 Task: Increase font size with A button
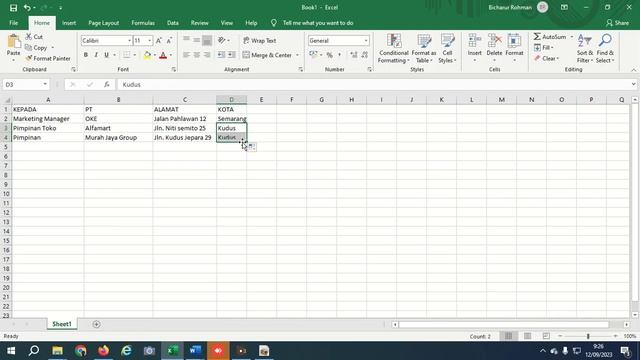(x=159, y=40)
